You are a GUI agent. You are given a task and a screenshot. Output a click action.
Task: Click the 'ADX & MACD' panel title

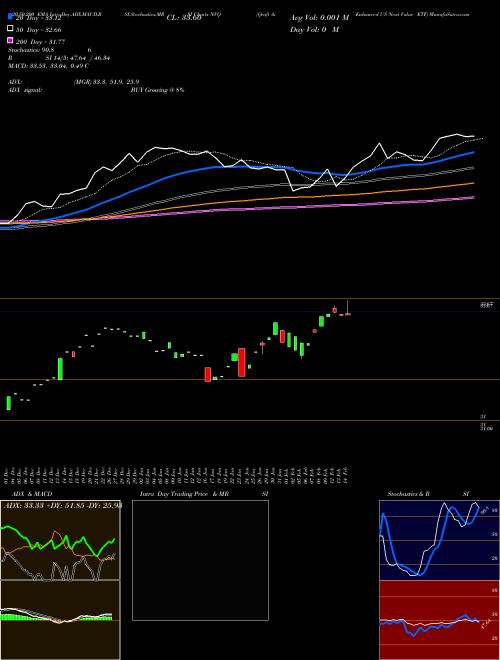pyautogui.click(x=32, y=494)
